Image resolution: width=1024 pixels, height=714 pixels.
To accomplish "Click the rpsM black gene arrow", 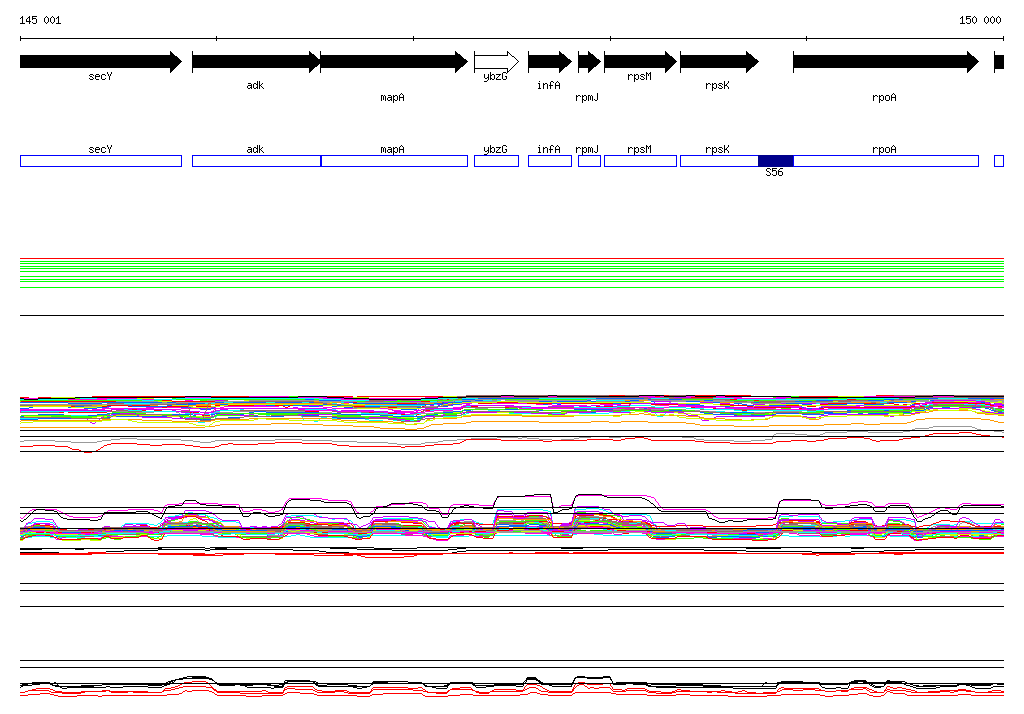I will click(641, 62).
